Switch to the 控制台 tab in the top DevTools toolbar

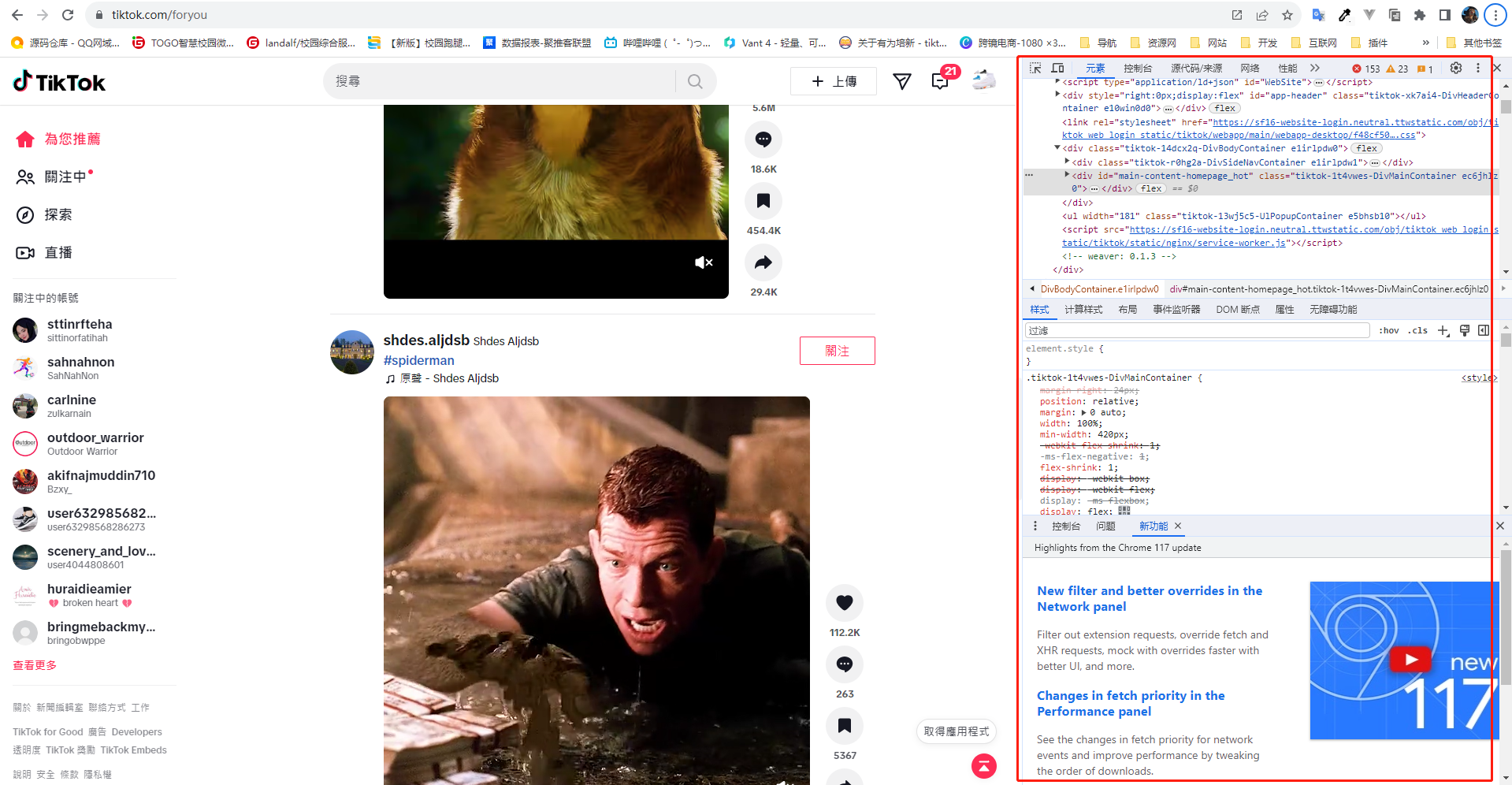1138,69
